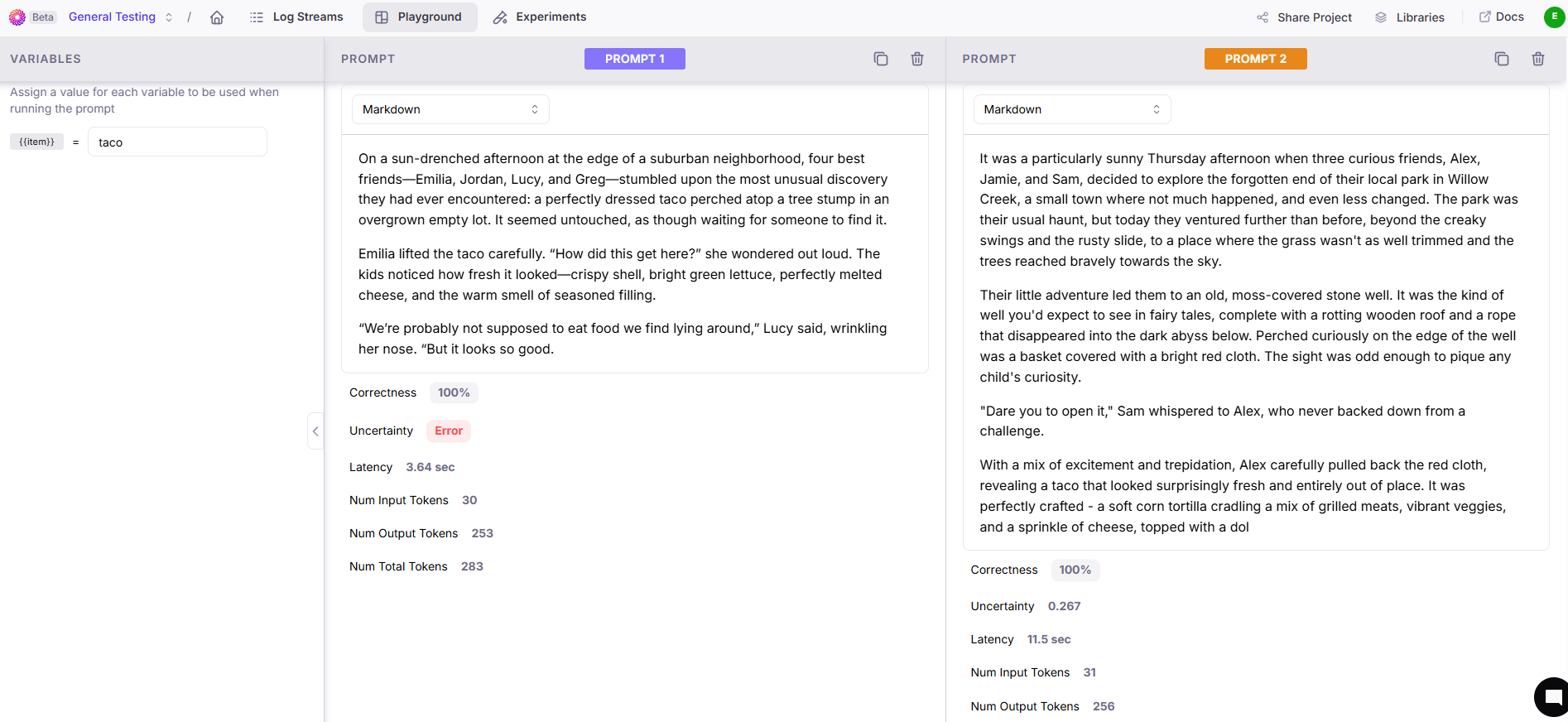Click the Libraries stack icon
The image size is (1568, 722).
coord(1381,17)
